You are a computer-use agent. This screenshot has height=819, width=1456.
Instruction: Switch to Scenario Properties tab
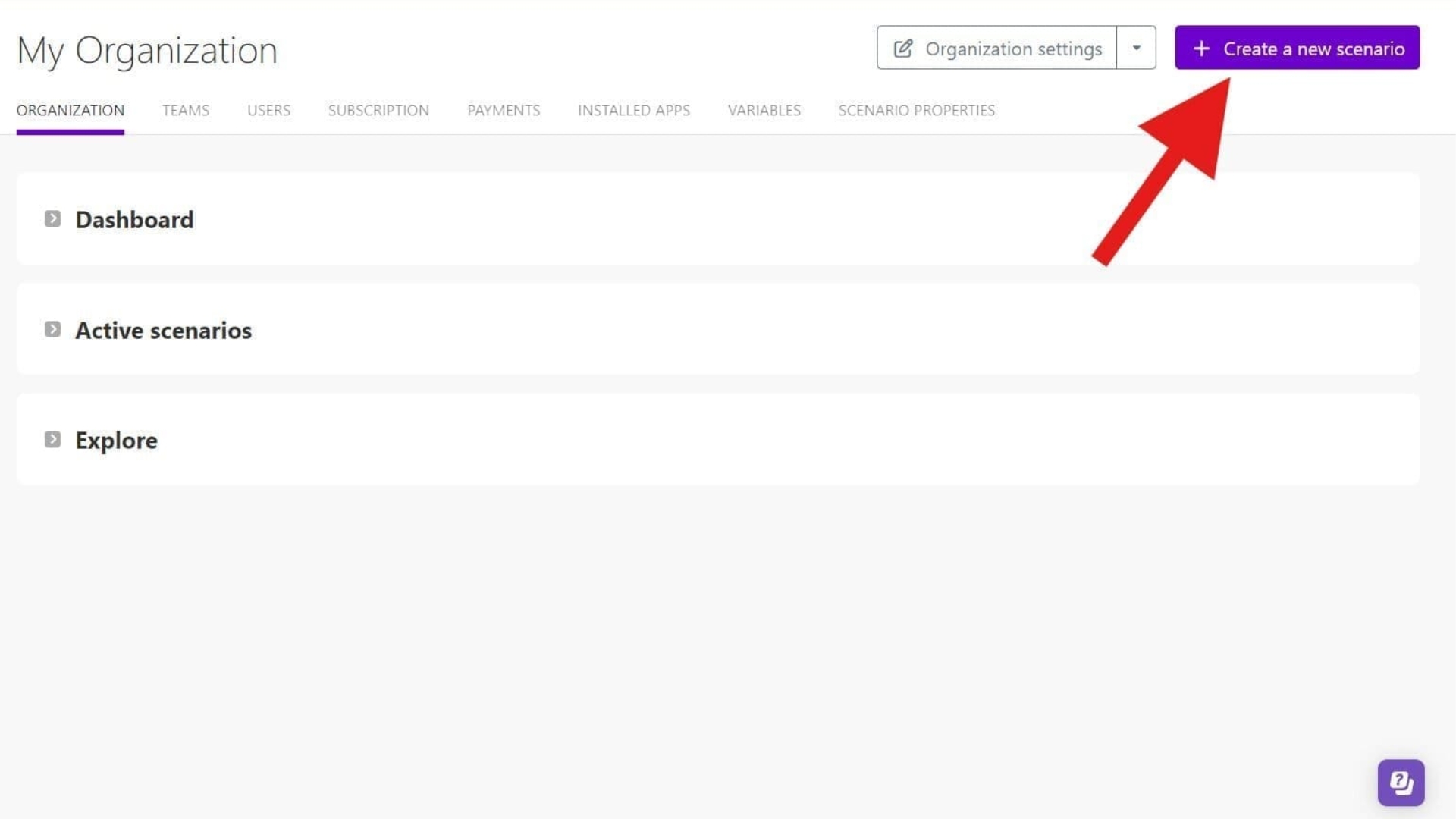[x=916, y=110]
